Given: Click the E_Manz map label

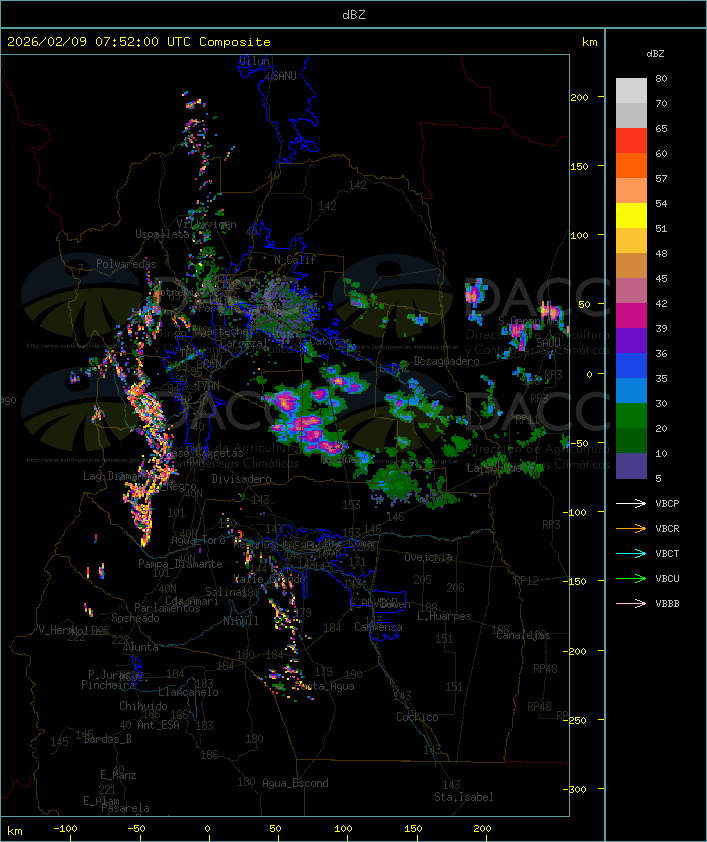Looking at the screenshot, I should tap(118, 775).
